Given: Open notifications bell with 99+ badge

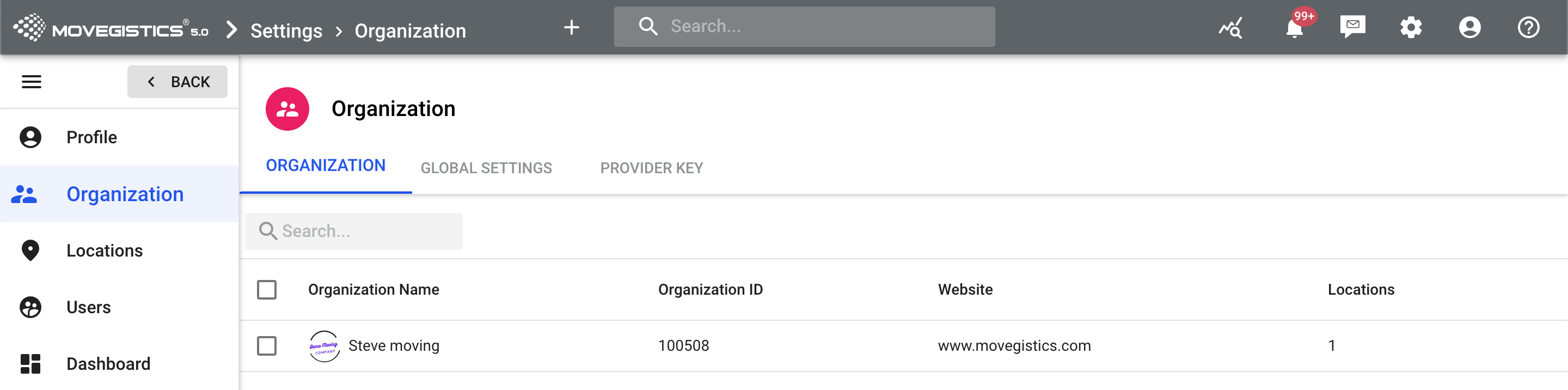Looking at the screenshot, I should point(1294,27).
